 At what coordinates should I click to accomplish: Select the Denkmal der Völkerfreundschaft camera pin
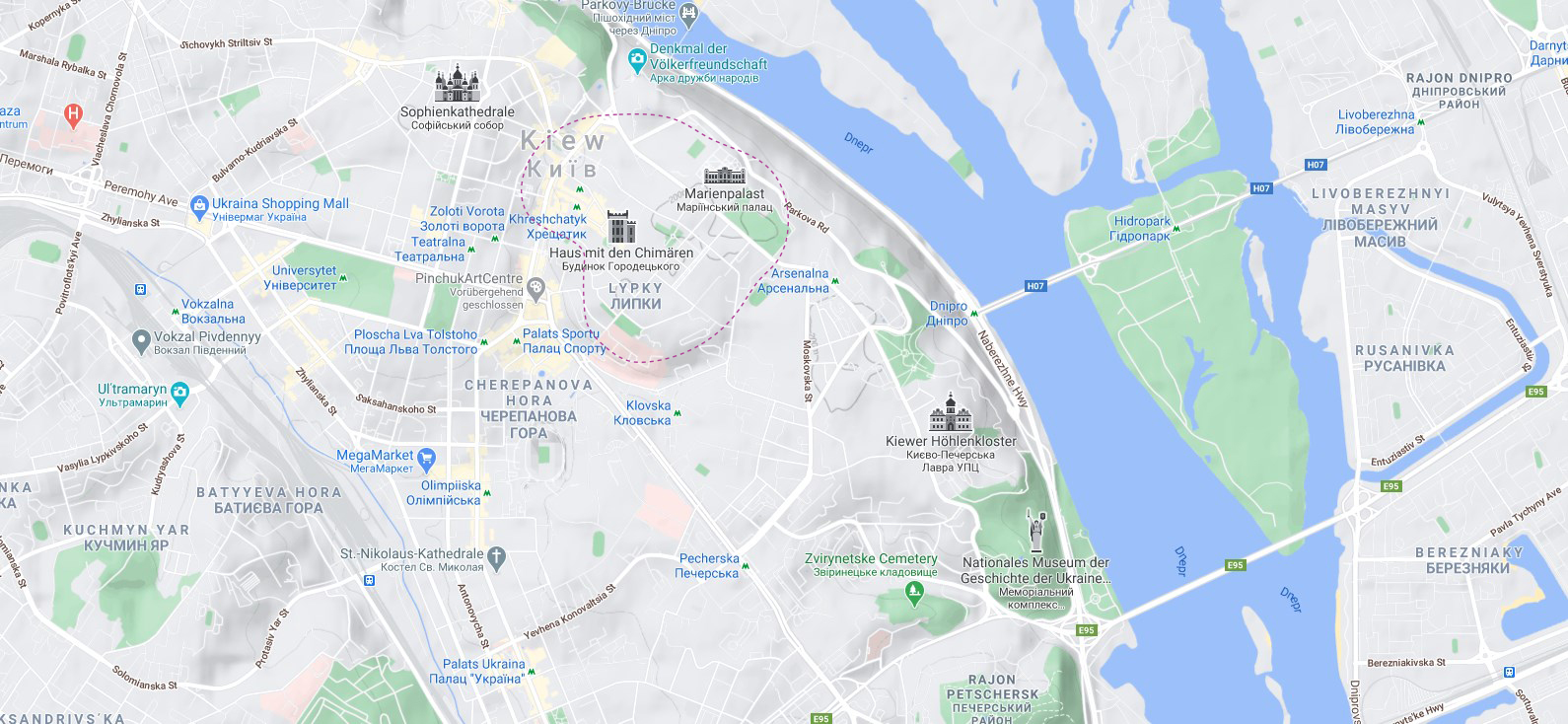[x=637, y=62]
